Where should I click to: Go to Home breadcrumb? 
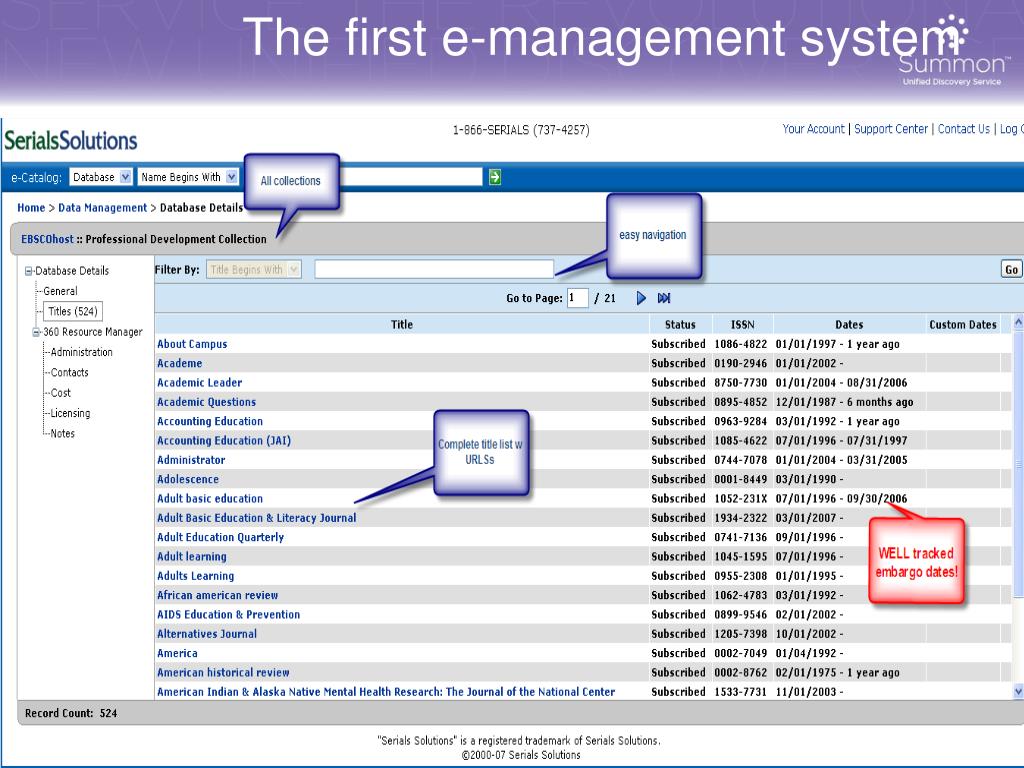[31, 208]
